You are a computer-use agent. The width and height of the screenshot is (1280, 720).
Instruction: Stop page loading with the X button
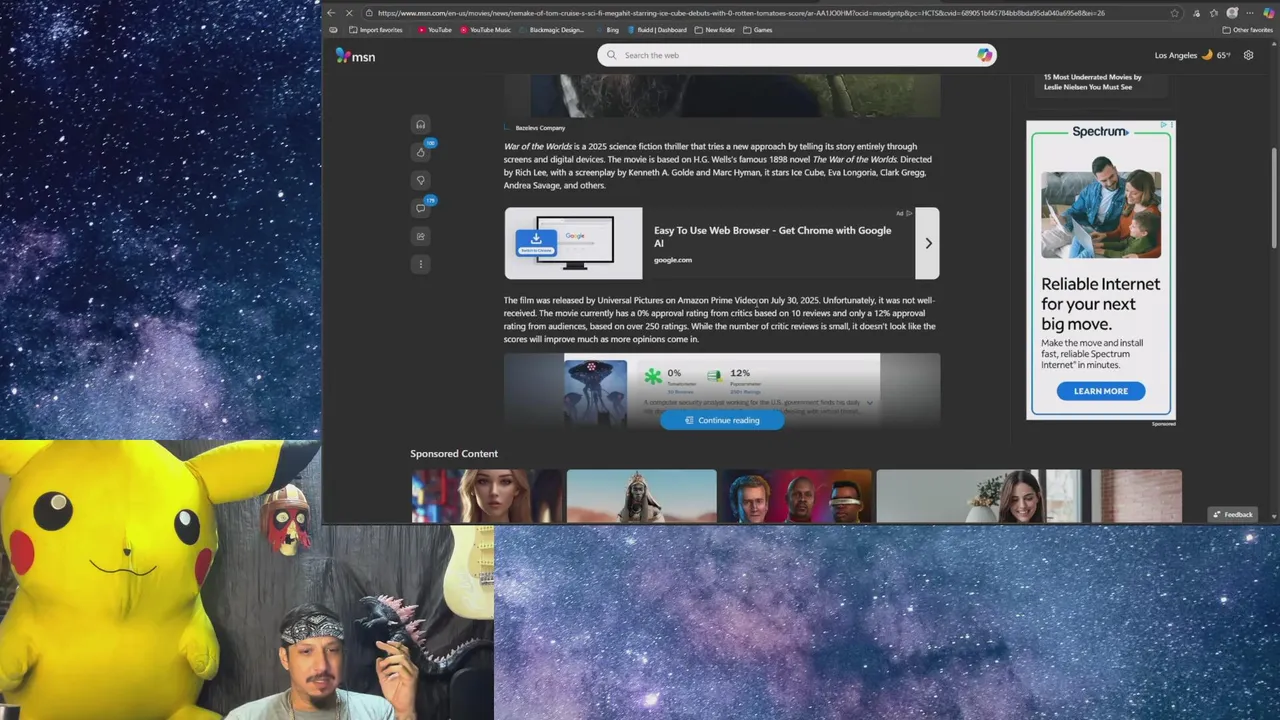point(349,13)
